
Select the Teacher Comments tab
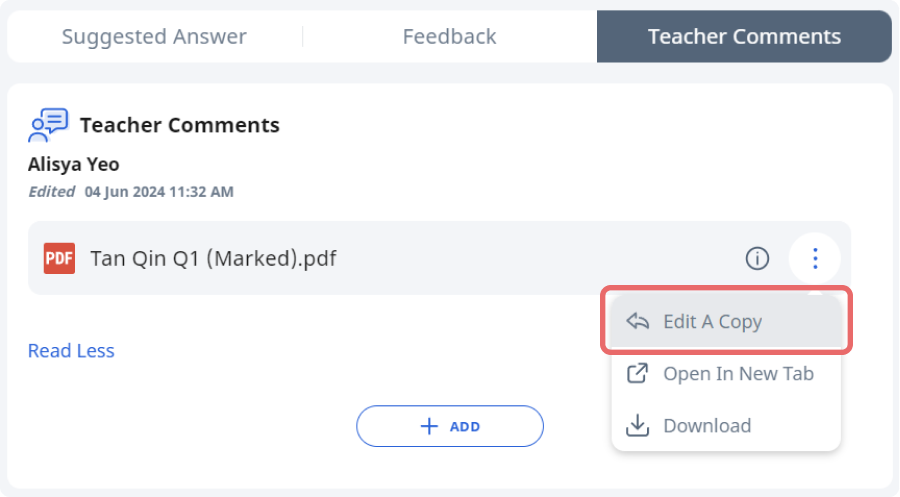pyautogui.click(x=744, y=36)
